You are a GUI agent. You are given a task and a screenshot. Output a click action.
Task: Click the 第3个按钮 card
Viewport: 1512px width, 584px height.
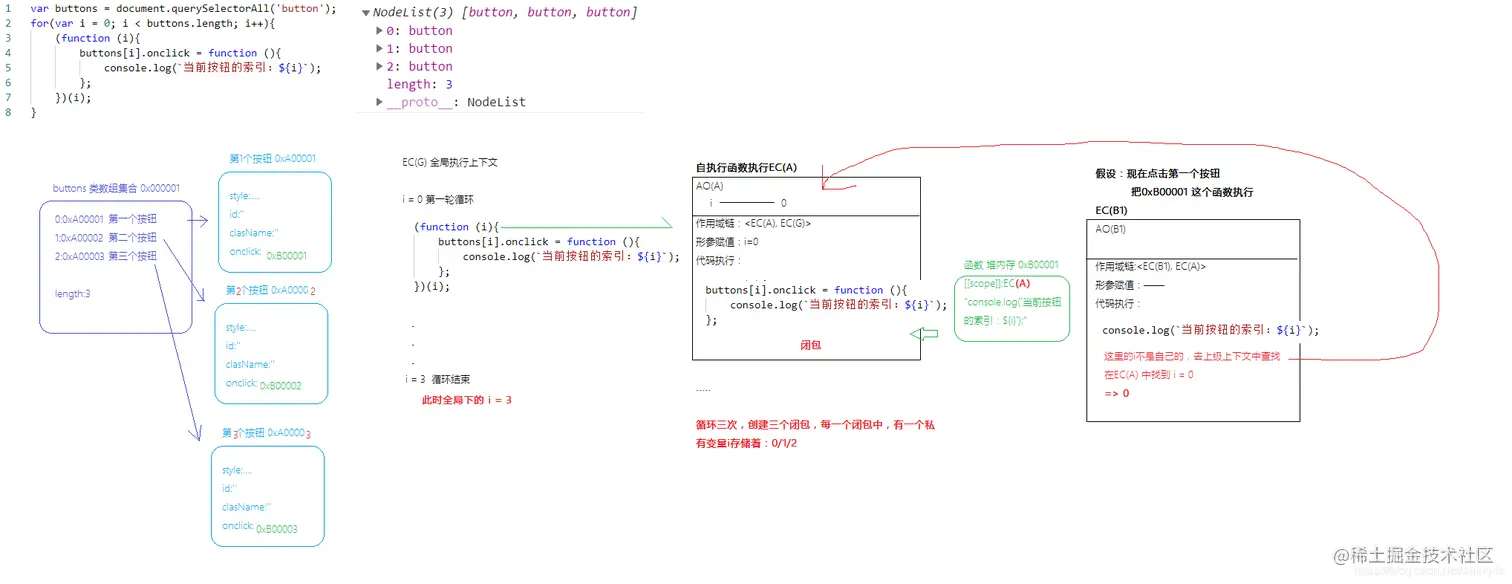click(x=268, y=495)
